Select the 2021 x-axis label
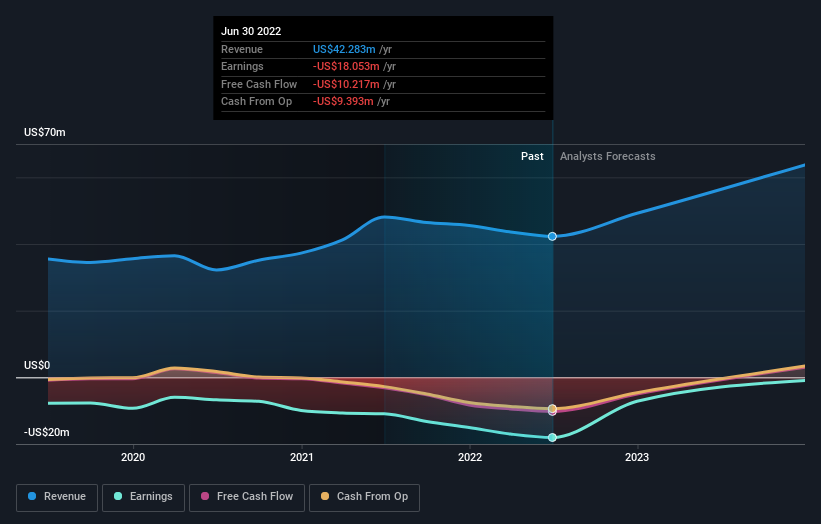Viewport: 821px width, 524px height. tap(302, 457)
